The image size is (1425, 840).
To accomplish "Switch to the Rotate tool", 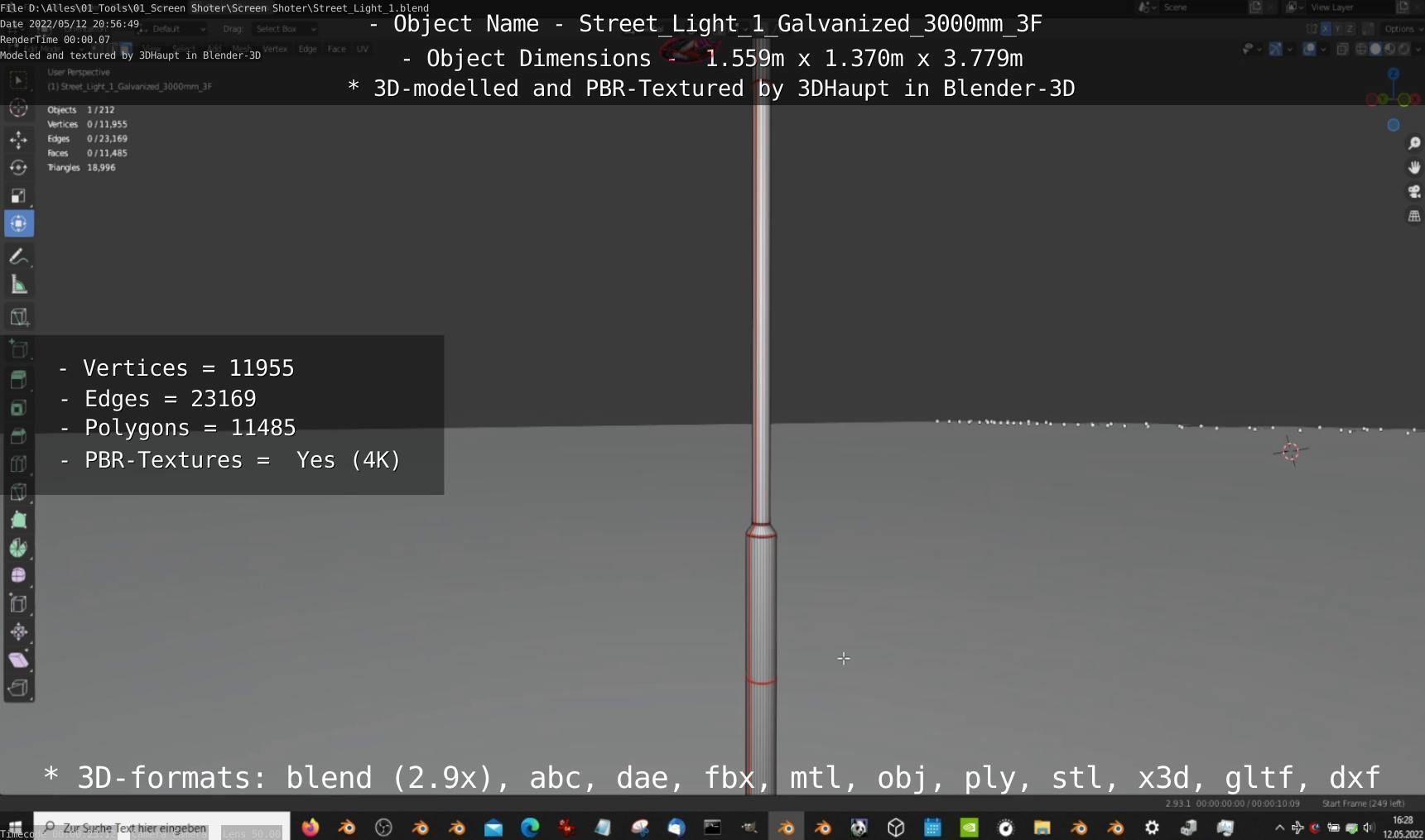I will (18, 167).
